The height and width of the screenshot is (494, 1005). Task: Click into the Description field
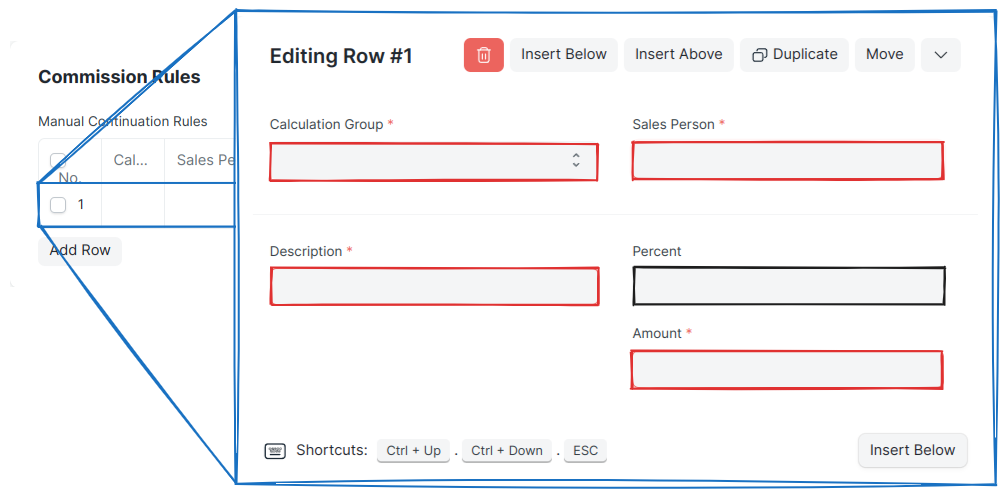pos(434,287)
